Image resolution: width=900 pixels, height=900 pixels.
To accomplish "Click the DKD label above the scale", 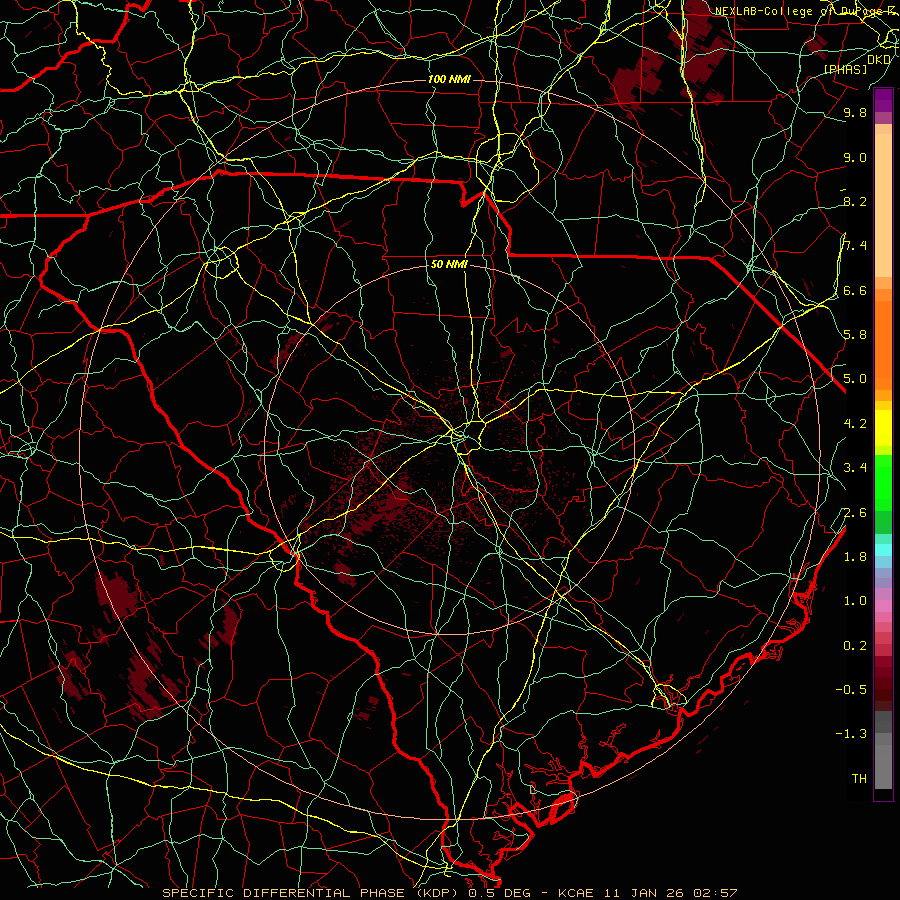I will pyautogui.click(x=879, y=60).
